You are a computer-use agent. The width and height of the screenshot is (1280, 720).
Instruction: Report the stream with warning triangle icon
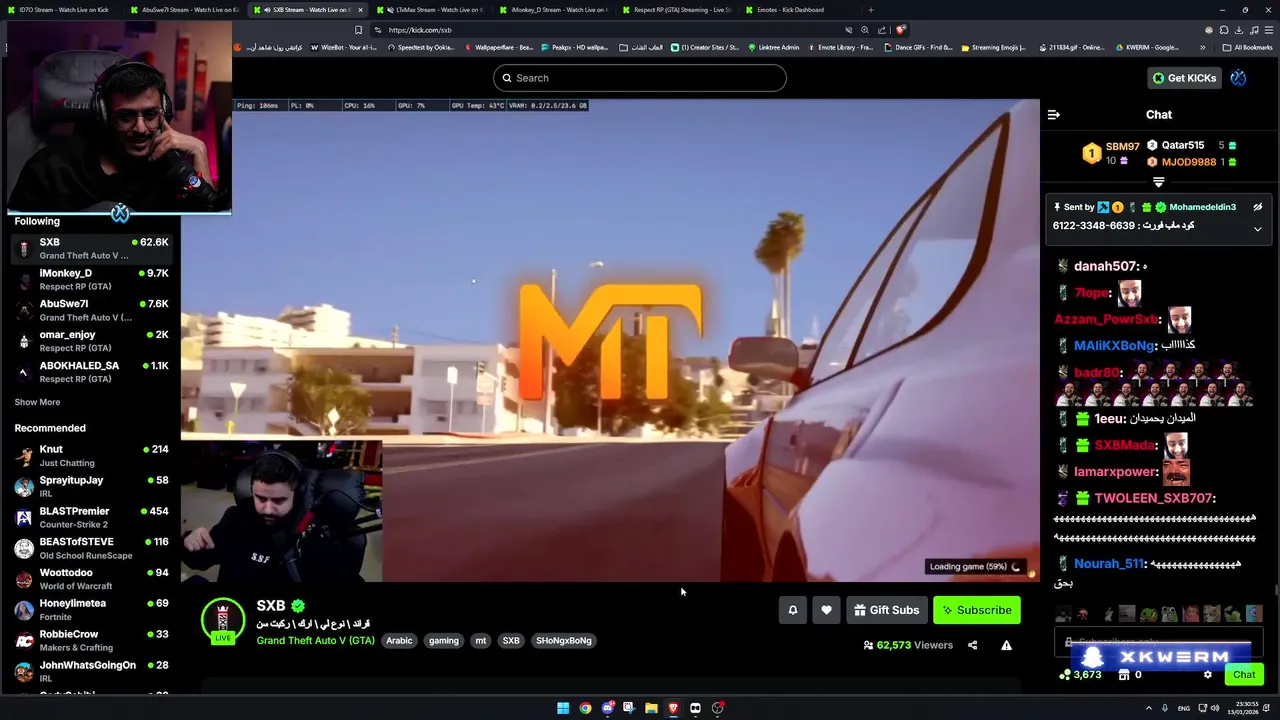click(1006, 645)
